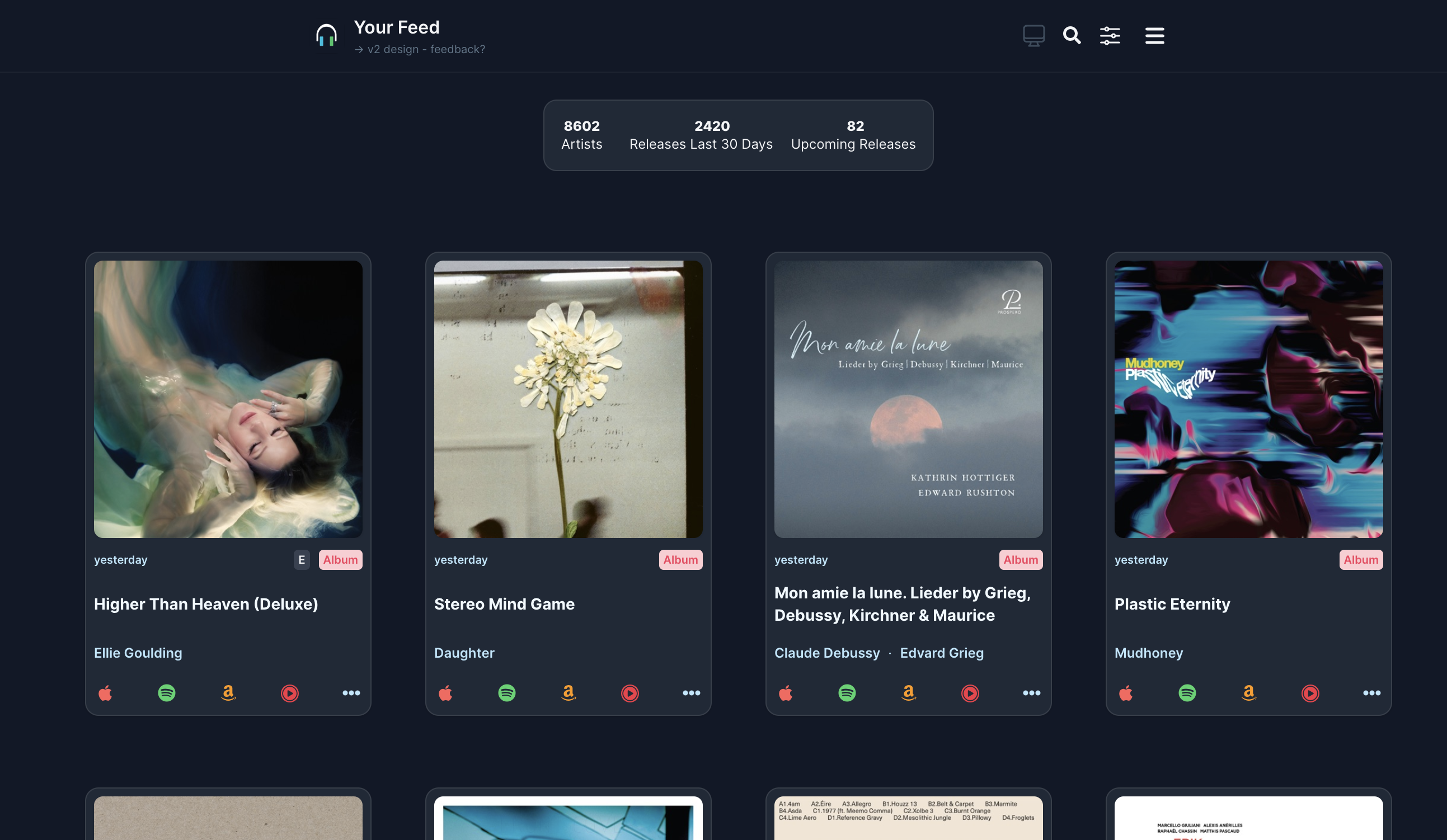Click the Your Feed title
The height and width of the screenshot is (840, 1447).
click(x=396, y=27)
